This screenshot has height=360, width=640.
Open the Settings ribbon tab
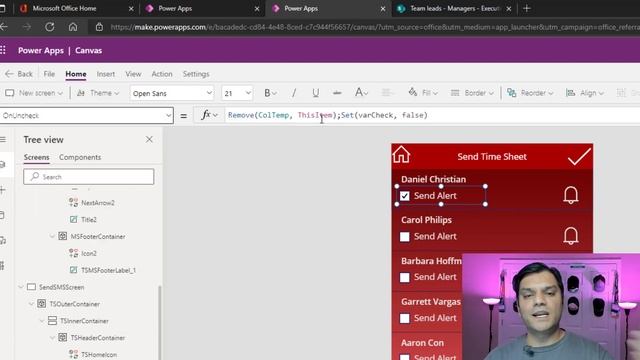click(x=196, y=74)
